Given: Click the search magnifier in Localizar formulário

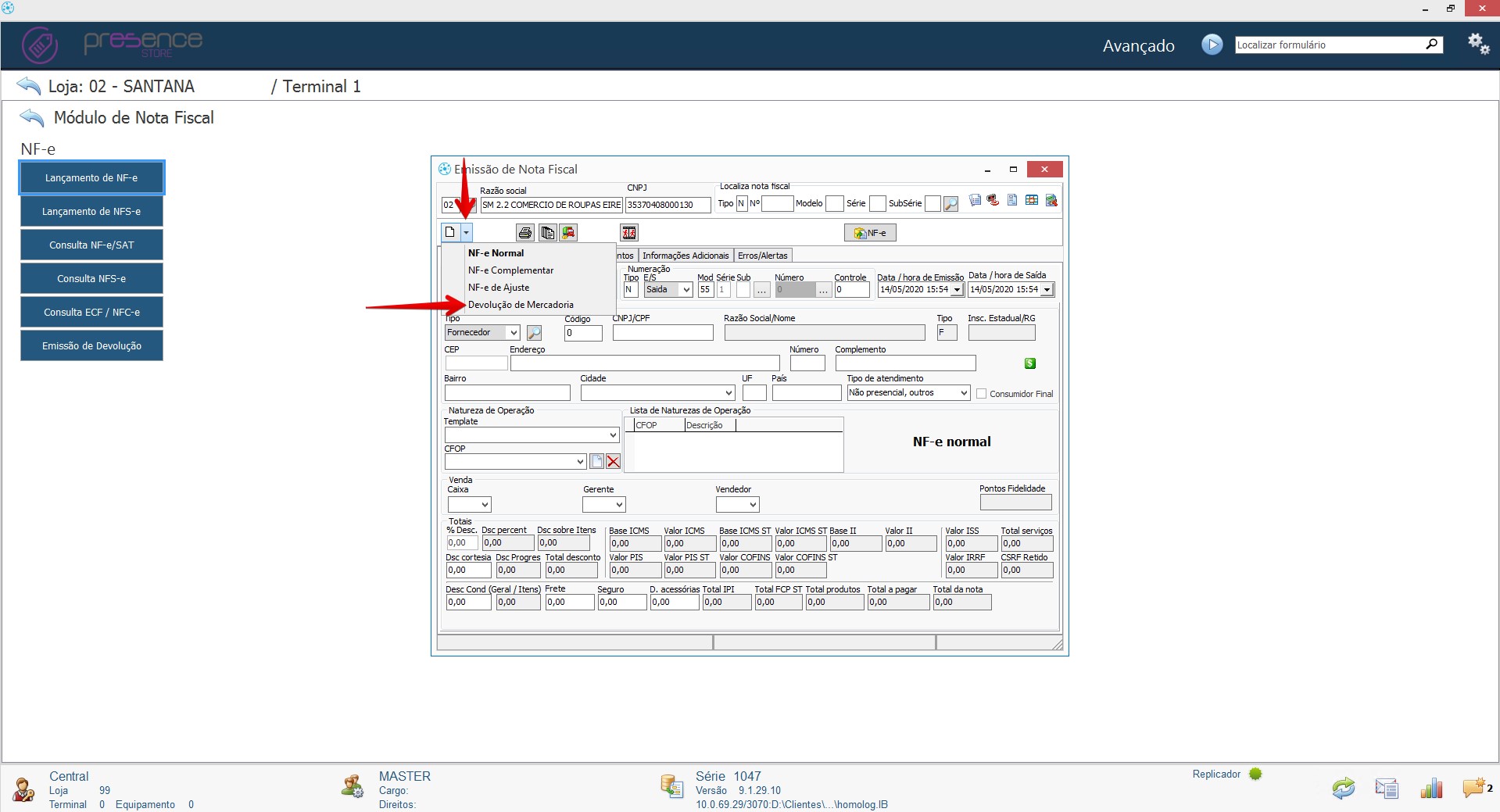Looking at the screenshot, I should 1432,45.
